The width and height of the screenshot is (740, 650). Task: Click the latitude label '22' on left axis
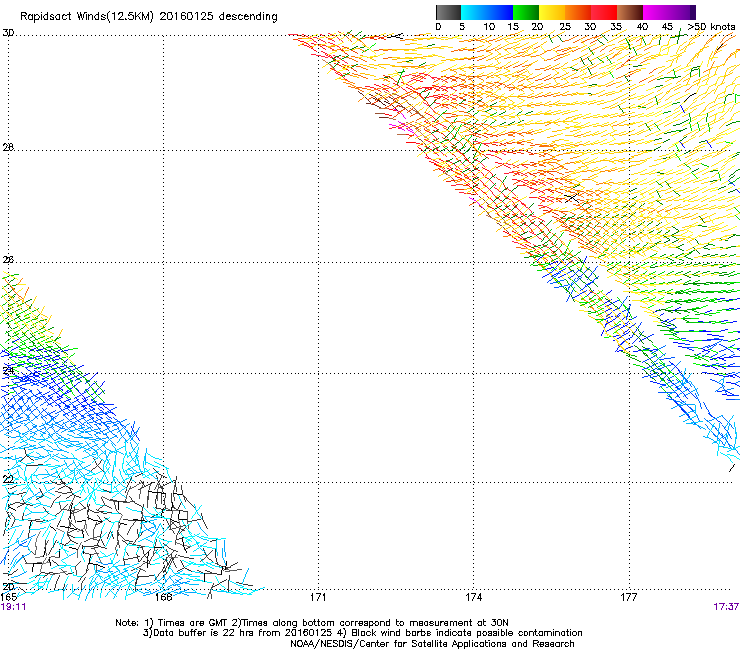coord(8,479)
